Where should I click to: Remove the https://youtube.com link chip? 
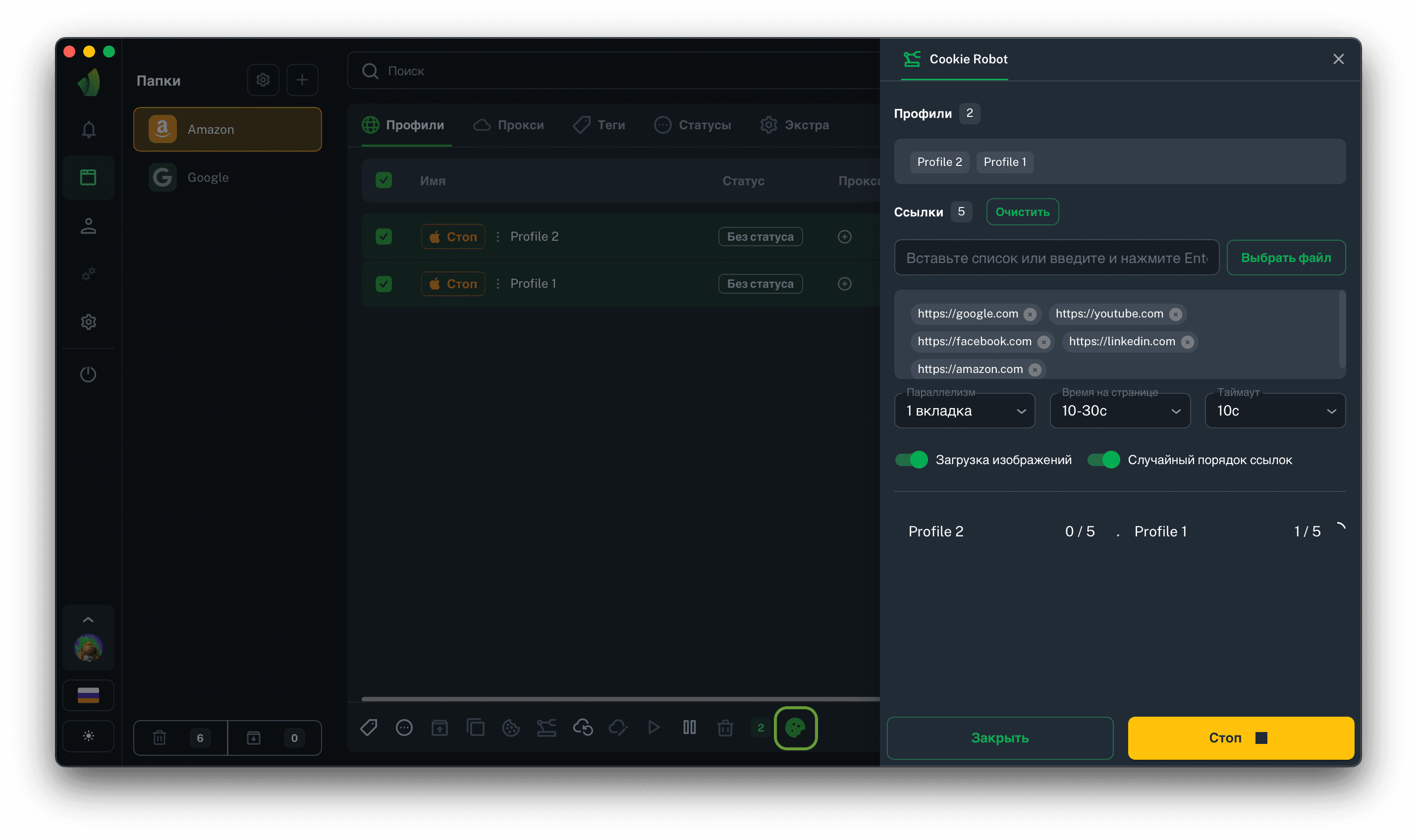pos(1175,314)
